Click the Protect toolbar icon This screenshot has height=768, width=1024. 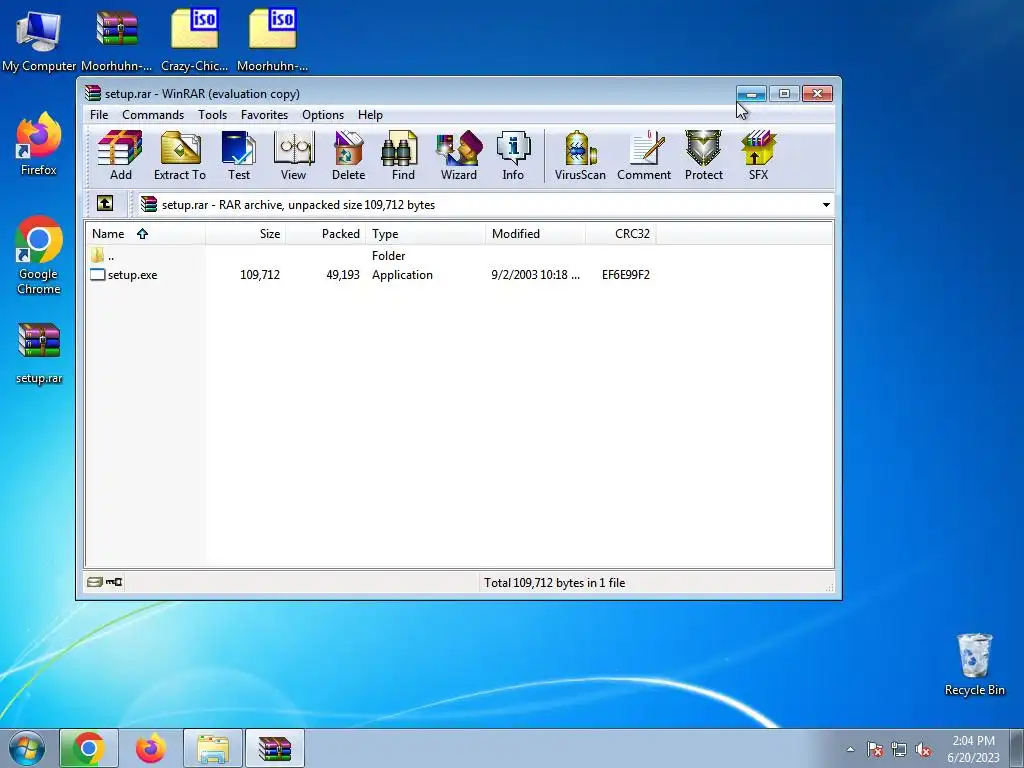[x=703, y=155]
